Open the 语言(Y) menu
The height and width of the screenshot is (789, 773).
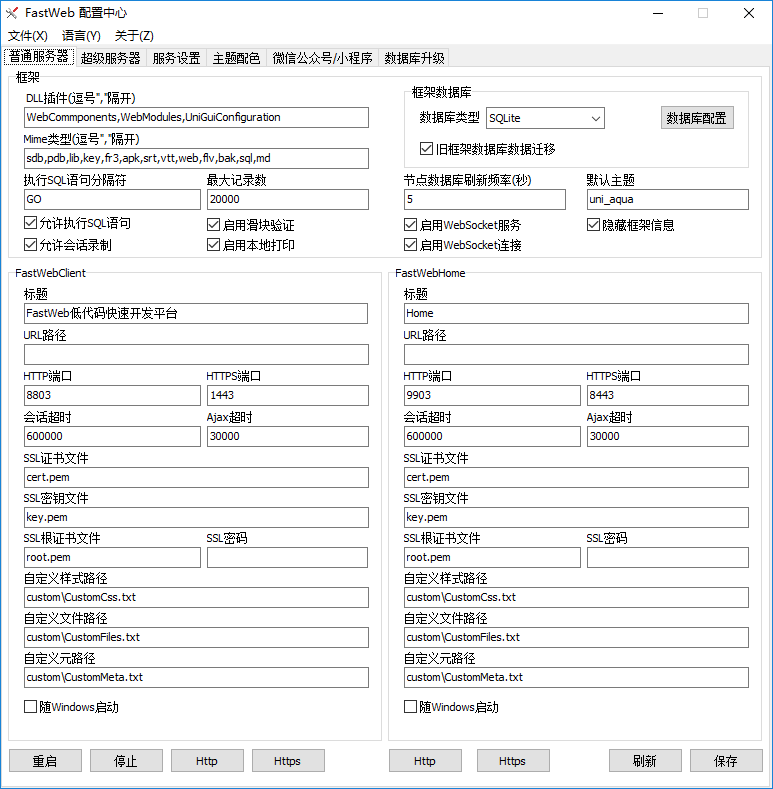81,35
